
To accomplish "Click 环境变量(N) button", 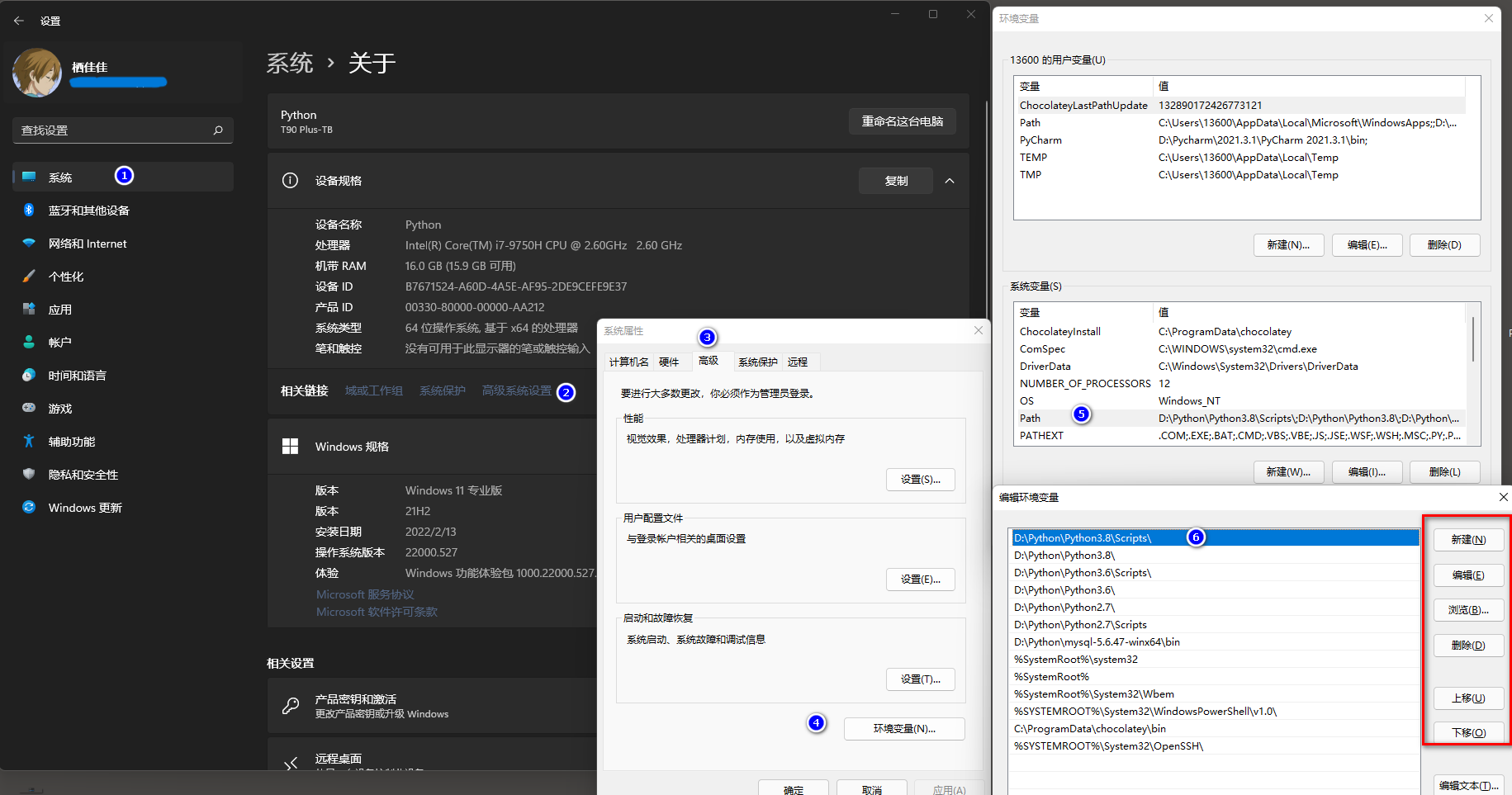I will (904, 729).
